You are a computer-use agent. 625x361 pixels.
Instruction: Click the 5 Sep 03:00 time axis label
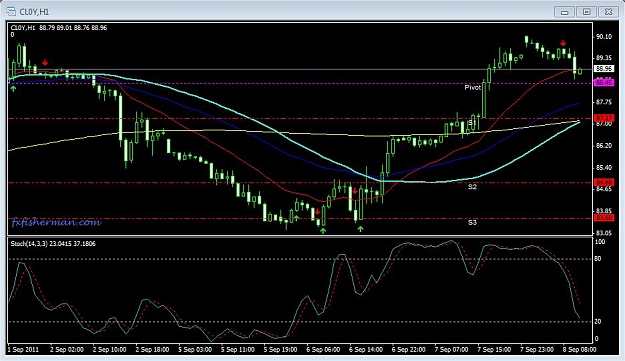[x=195, y=349]
